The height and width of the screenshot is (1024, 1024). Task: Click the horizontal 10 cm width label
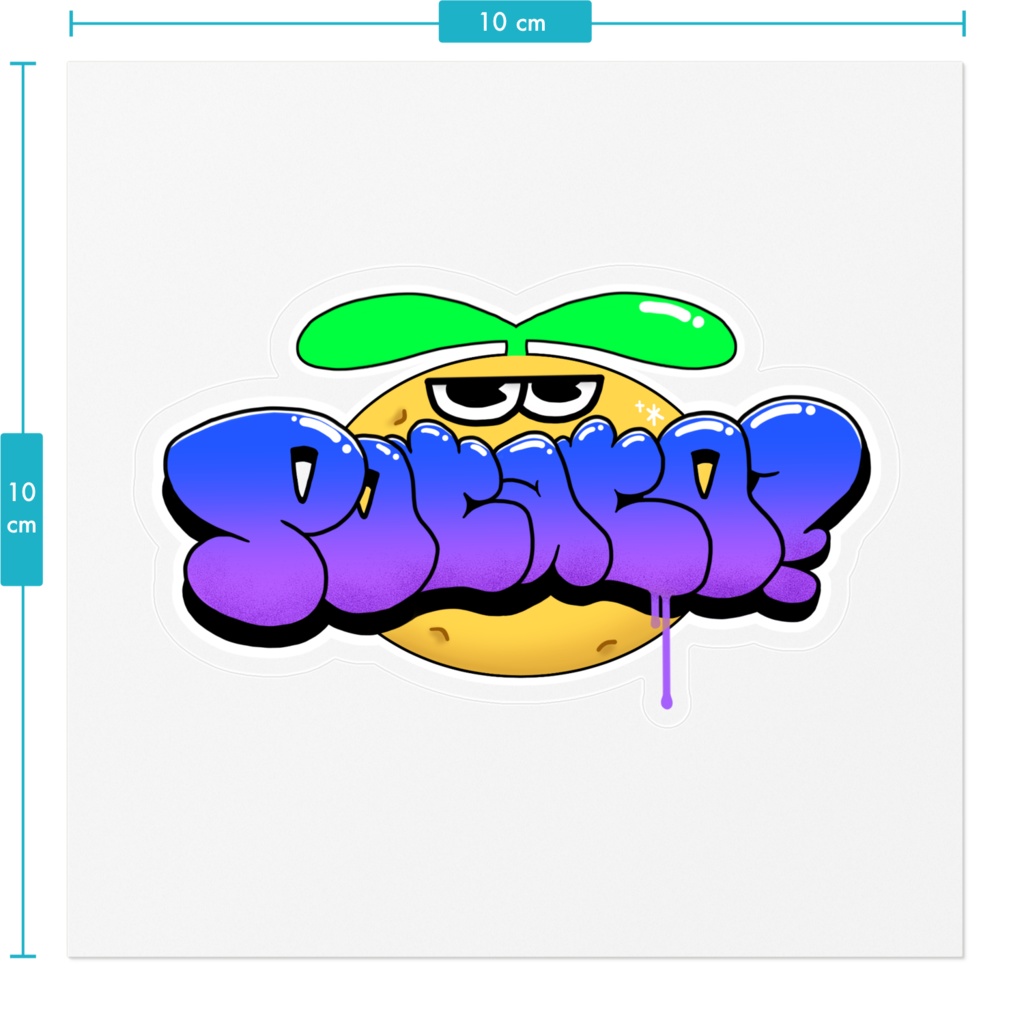515,22
